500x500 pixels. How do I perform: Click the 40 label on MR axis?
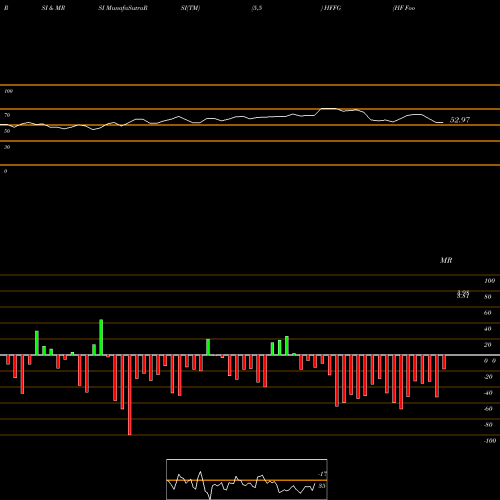pyautogui.click(x=488, y=329)
